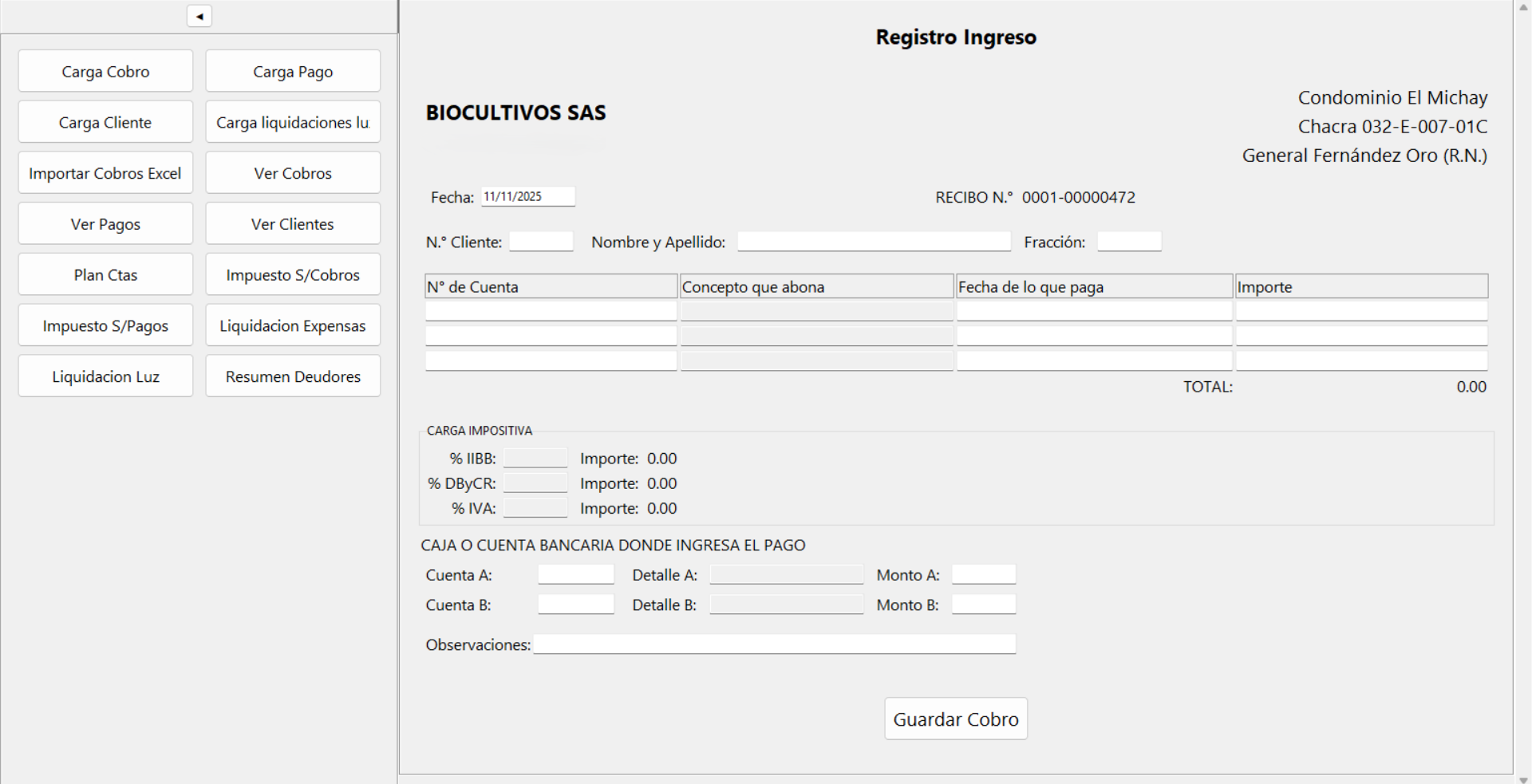Screen dimensions: 1532x784
Task: Click first row N° de Cuenta cell
Action: tap(551, 311)
